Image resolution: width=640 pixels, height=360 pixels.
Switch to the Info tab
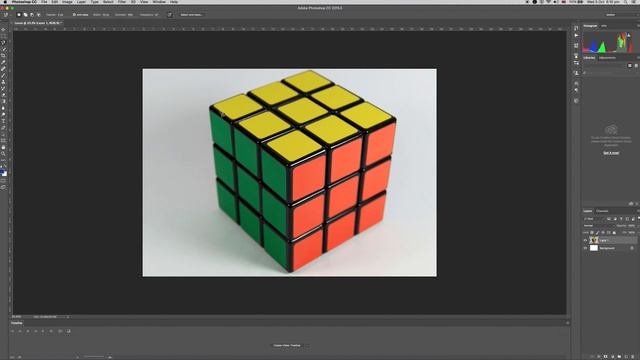(604, 26)
